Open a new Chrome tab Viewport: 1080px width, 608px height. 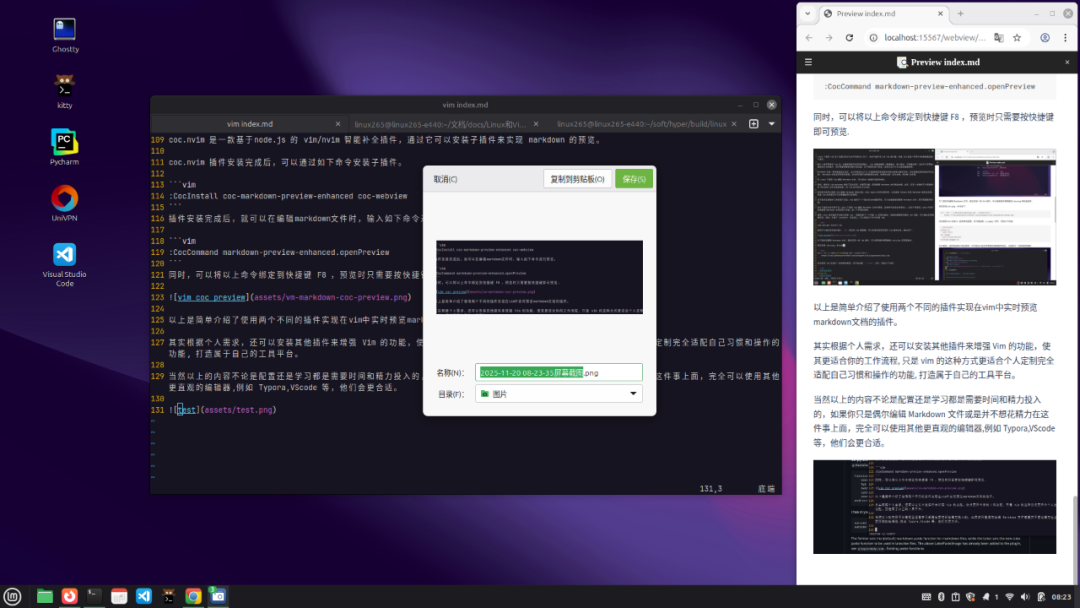point(961,13)
